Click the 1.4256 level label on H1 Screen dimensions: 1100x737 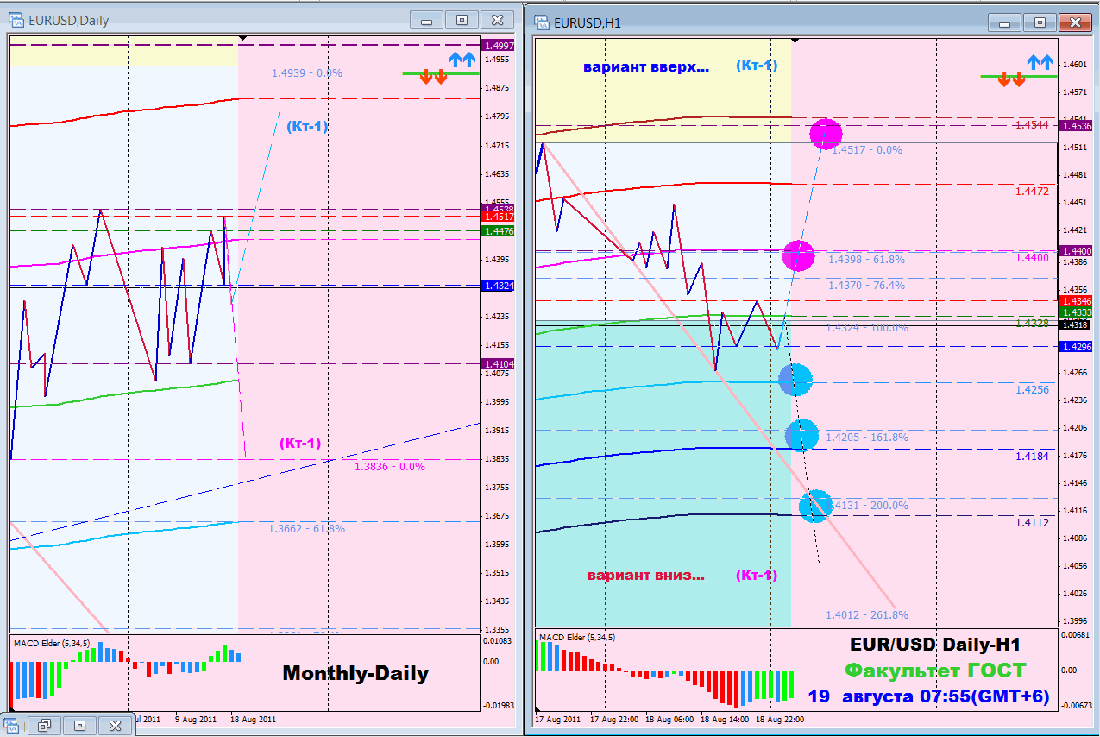click(1032, 390)
